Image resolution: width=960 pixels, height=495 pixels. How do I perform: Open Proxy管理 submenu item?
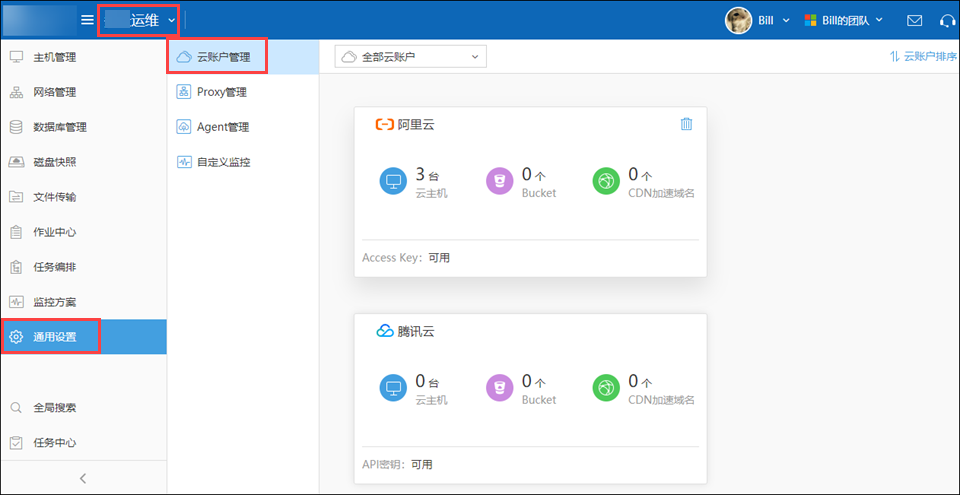(x=243, y=93)
